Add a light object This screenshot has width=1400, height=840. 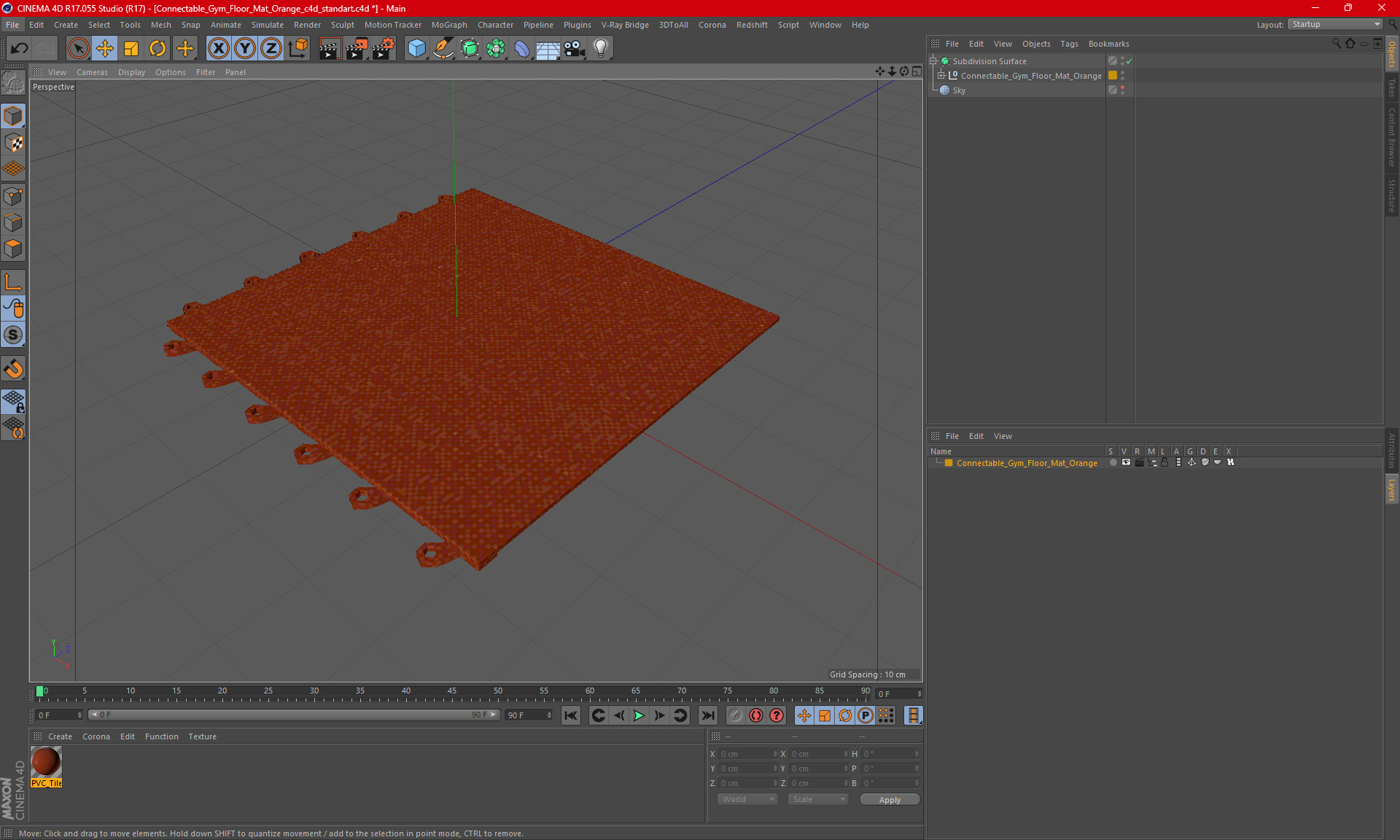coord(601,49)
